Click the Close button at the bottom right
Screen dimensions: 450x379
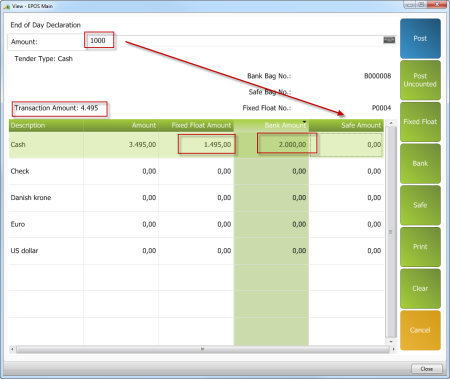tap(427, 369)
